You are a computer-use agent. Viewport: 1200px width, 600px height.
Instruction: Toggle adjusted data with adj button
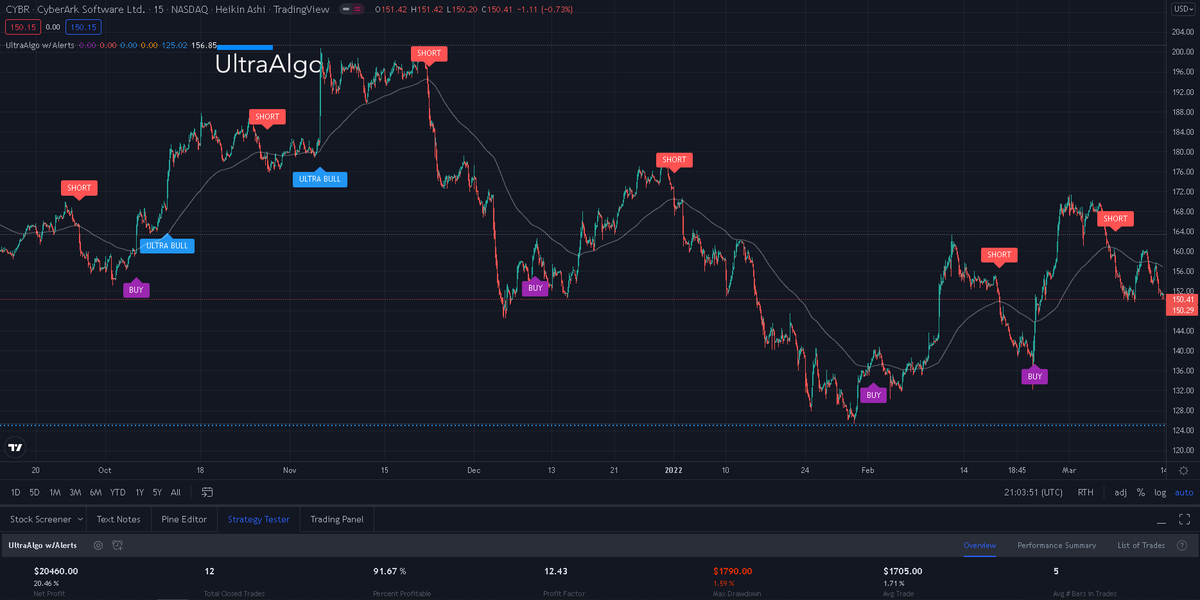click(1120, 492)
